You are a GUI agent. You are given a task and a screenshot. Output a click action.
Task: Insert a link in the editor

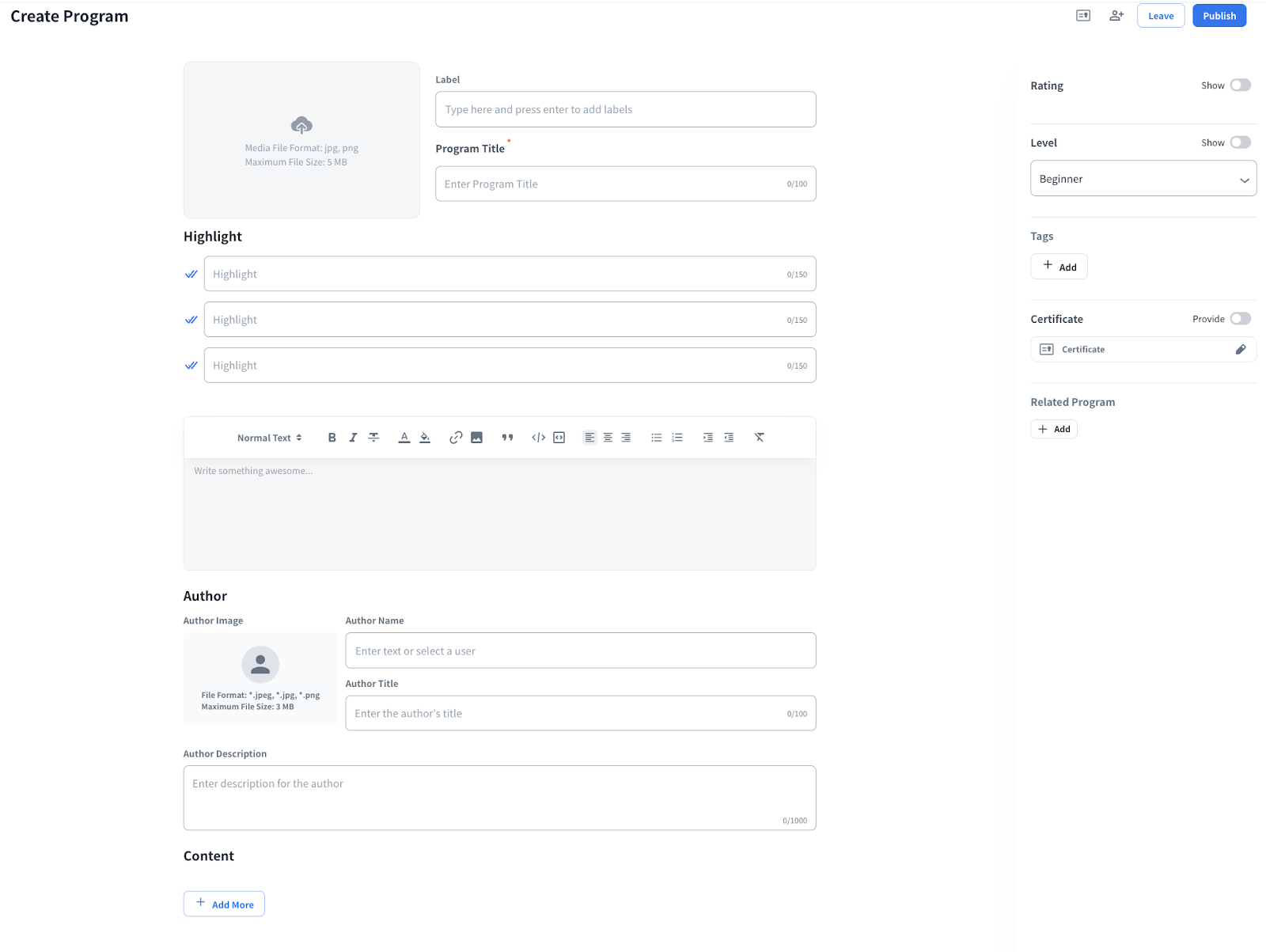tap(456, 438)
